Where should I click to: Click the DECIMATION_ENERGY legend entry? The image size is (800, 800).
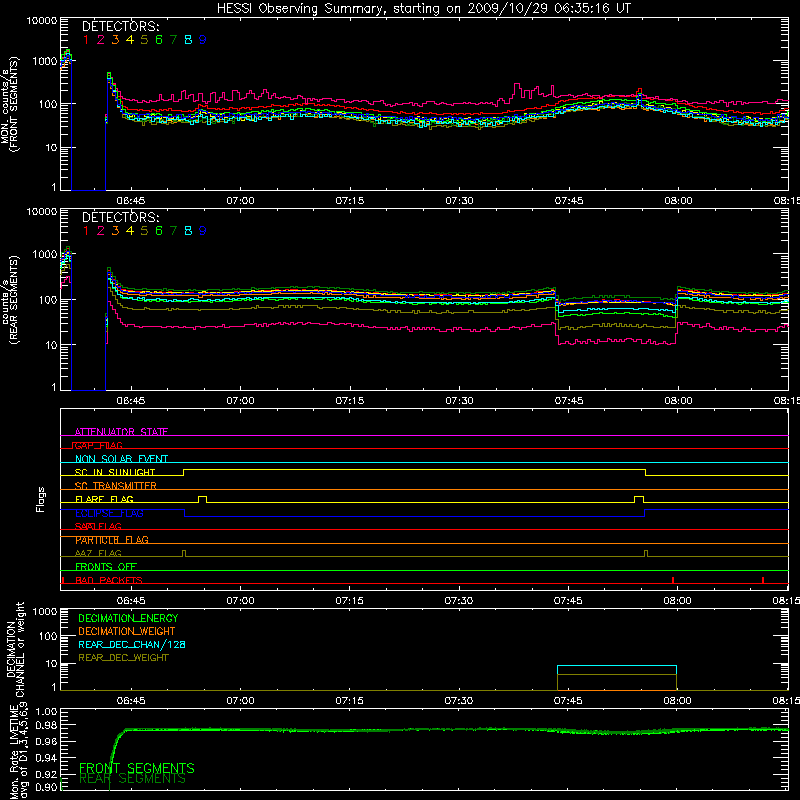point(128,618)
